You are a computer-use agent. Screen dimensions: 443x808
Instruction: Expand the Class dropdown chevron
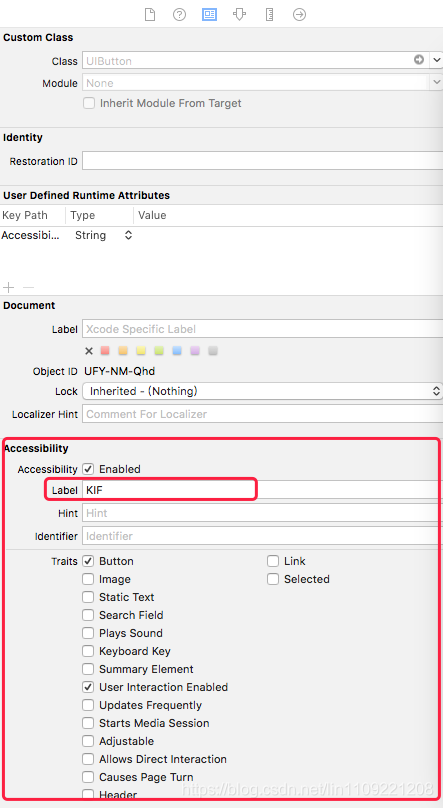pyautogui.click(x=437, y=60)
